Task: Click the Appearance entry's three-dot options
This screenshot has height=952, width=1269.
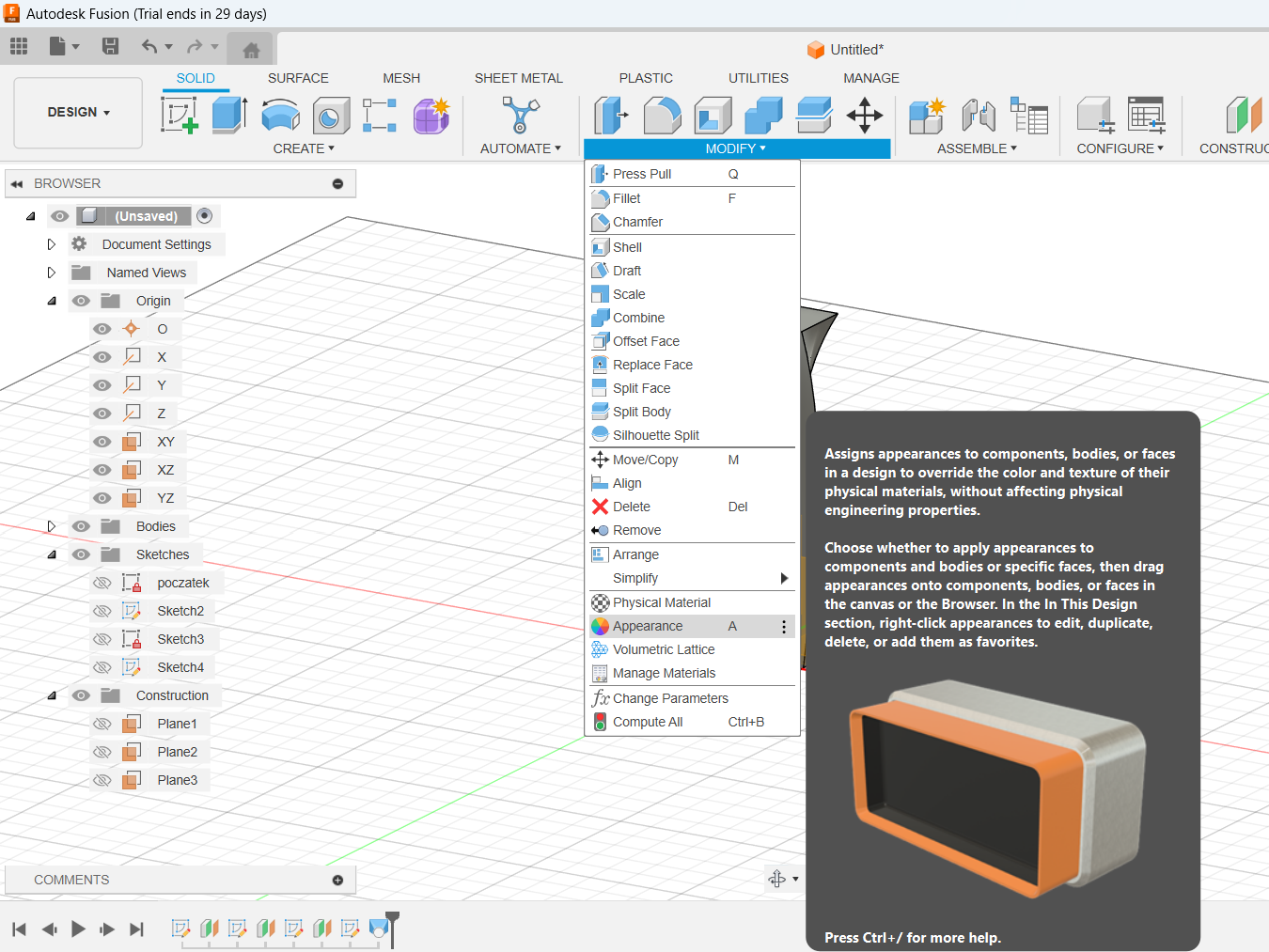Action: (x=784, y=627)
